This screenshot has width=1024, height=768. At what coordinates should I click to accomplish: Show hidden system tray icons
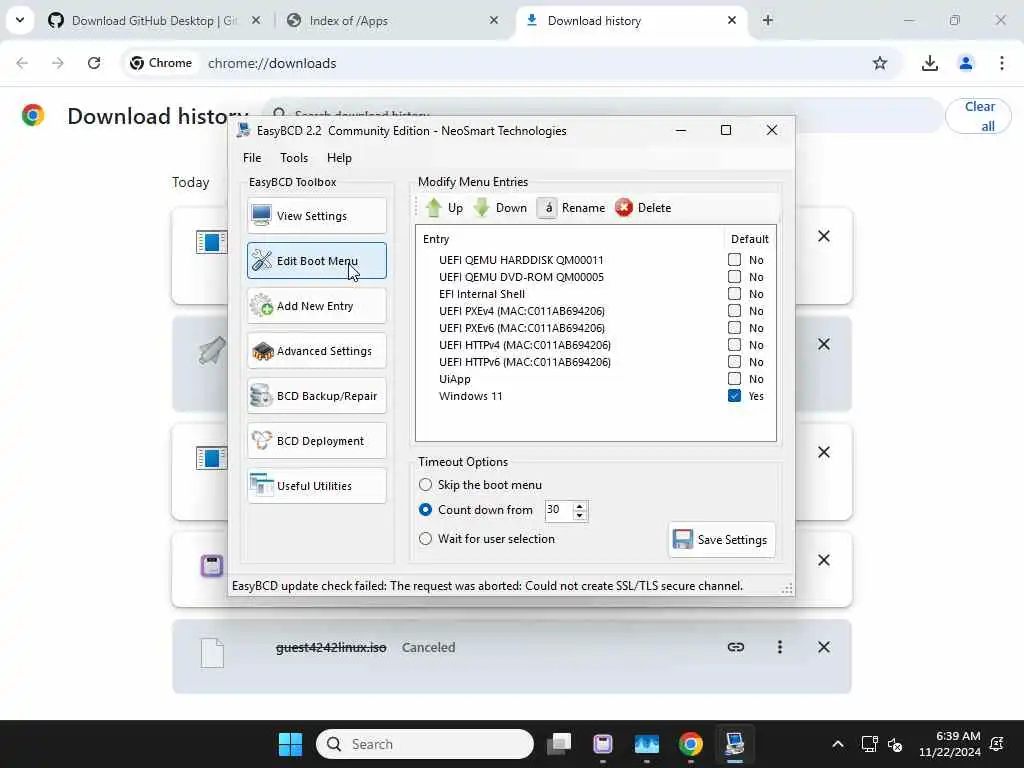(x=837, y=744)
